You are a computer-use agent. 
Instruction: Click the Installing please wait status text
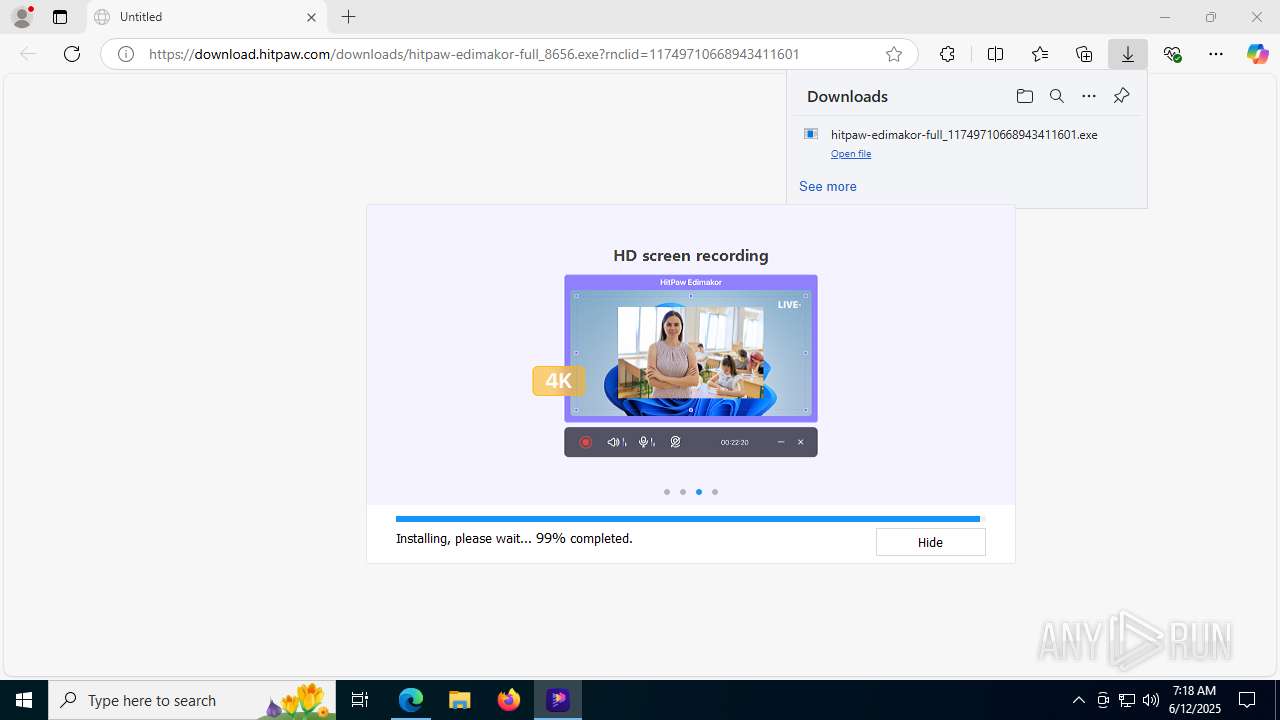coord(514,538)
